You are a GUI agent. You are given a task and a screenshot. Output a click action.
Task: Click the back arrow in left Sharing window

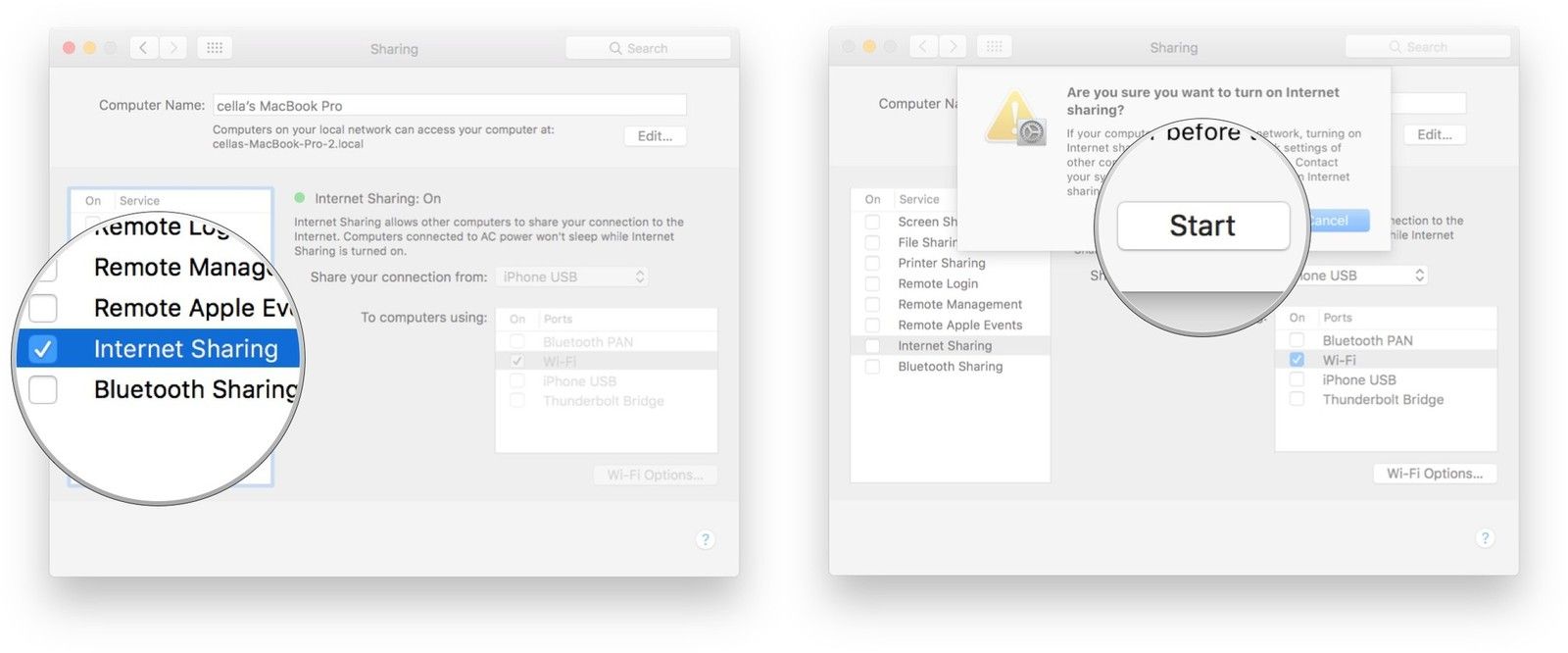pos(144,47)
